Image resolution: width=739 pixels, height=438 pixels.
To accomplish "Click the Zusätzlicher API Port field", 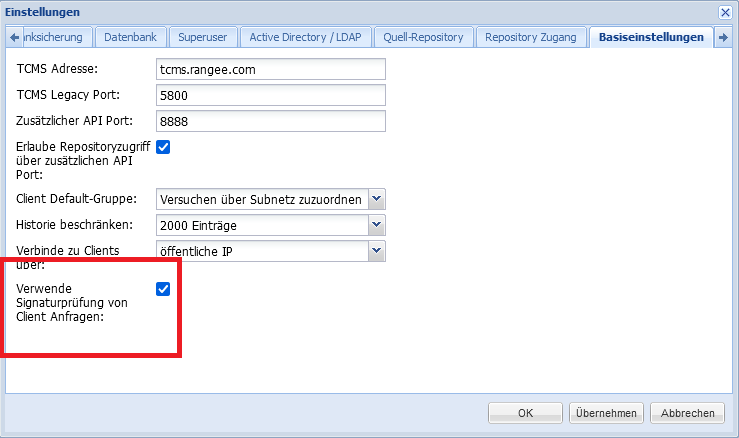I will [x=271, y=121].
